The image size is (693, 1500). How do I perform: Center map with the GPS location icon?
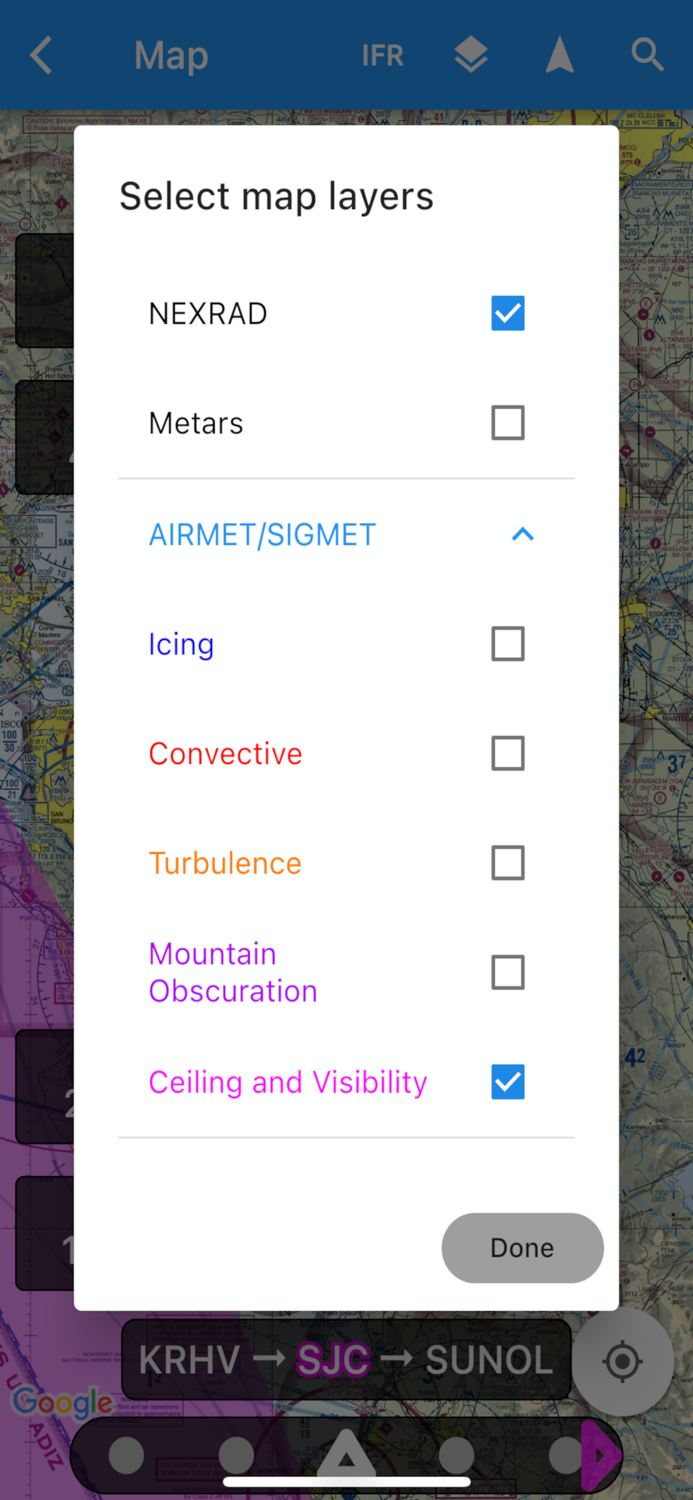point(623,1361)
